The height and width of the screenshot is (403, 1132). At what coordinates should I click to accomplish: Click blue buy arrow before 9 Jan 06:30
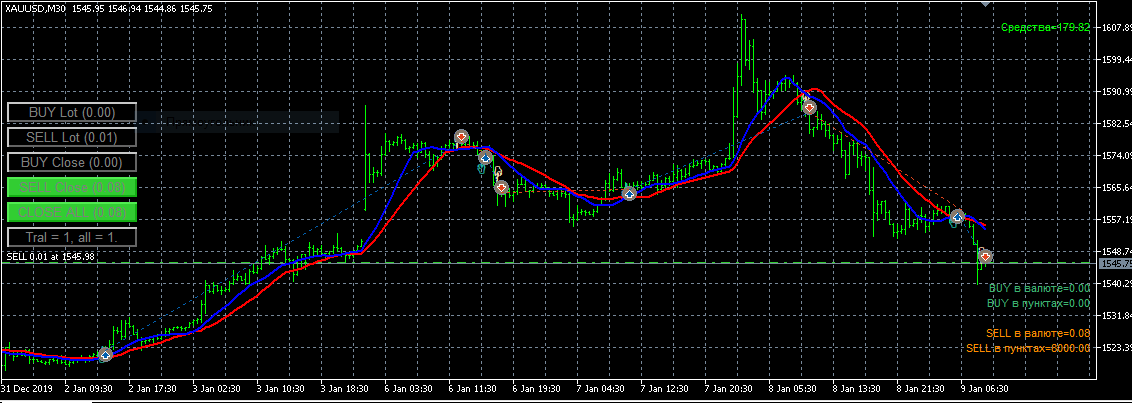[x=958, y=216]
